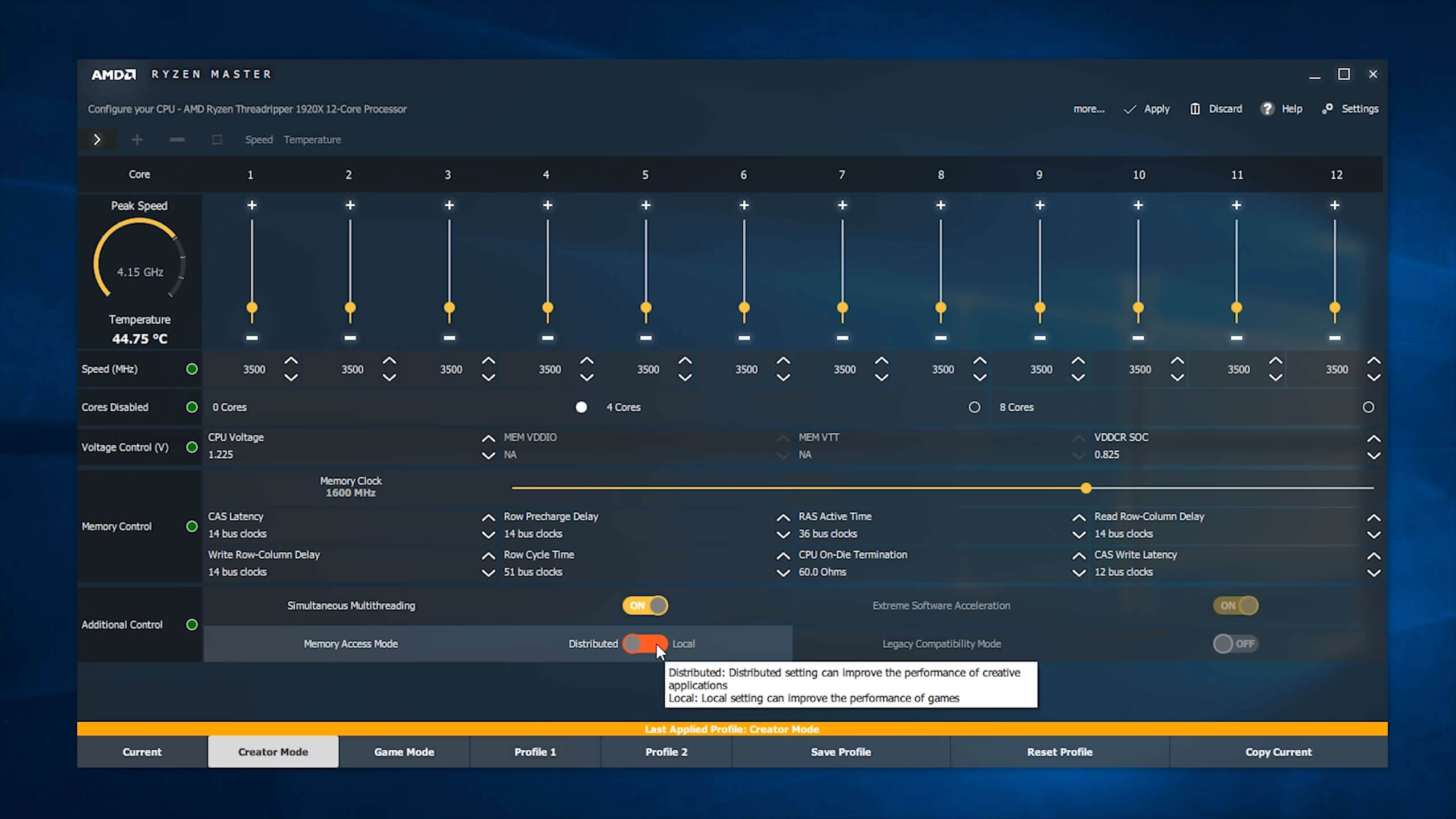Click the Save Profile button
Screen dimensions: 1456x819
[841, 752]
